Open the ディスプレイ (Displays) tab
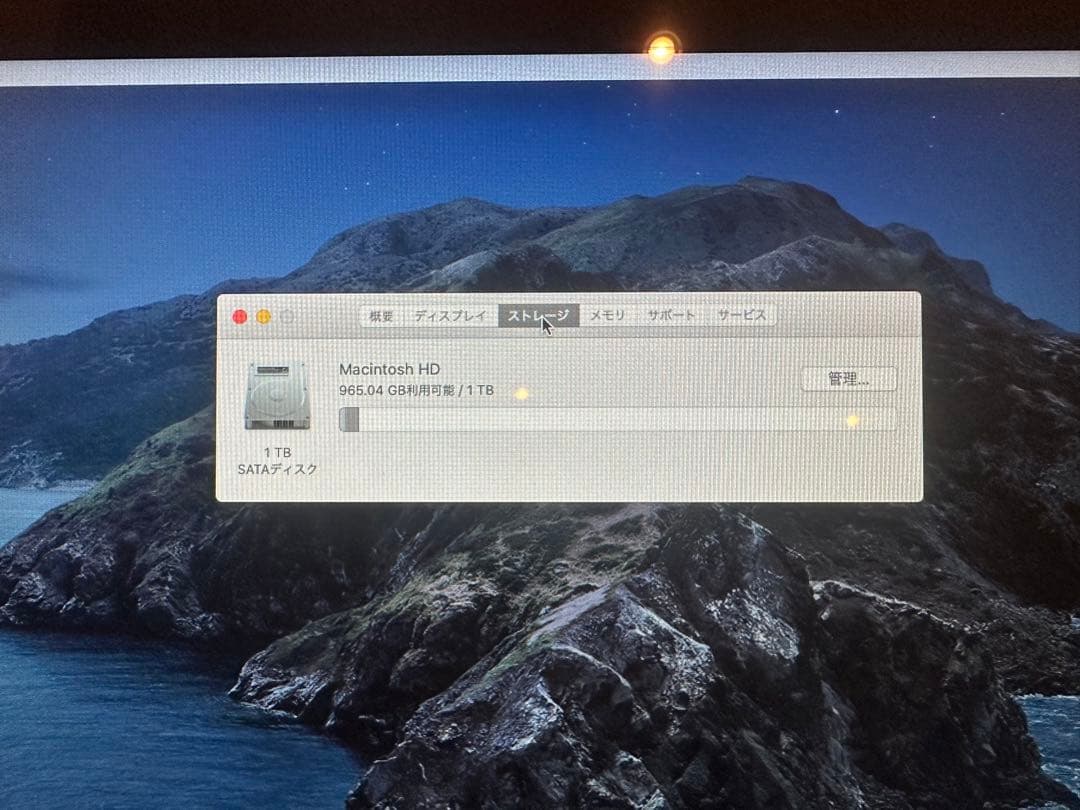Viewport: 1080px width, 810px height. [451, 315]
